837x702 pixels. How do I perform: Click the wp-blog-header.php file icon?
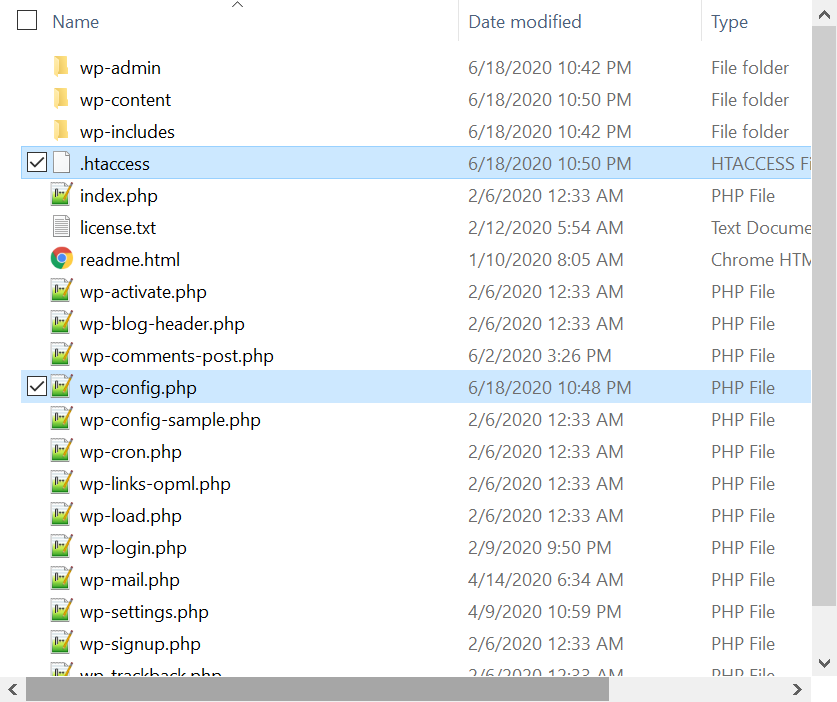click(61, 323)
